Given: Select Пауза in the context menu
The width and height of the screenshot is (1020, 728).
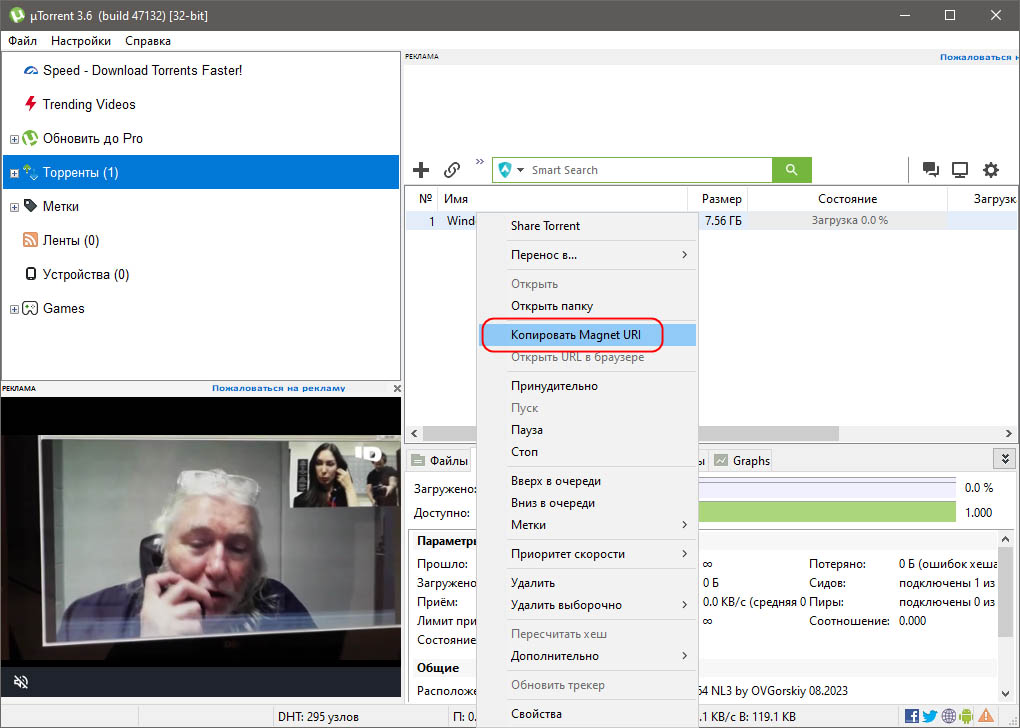Looking at the screenshot, I should tap(587, 430).
